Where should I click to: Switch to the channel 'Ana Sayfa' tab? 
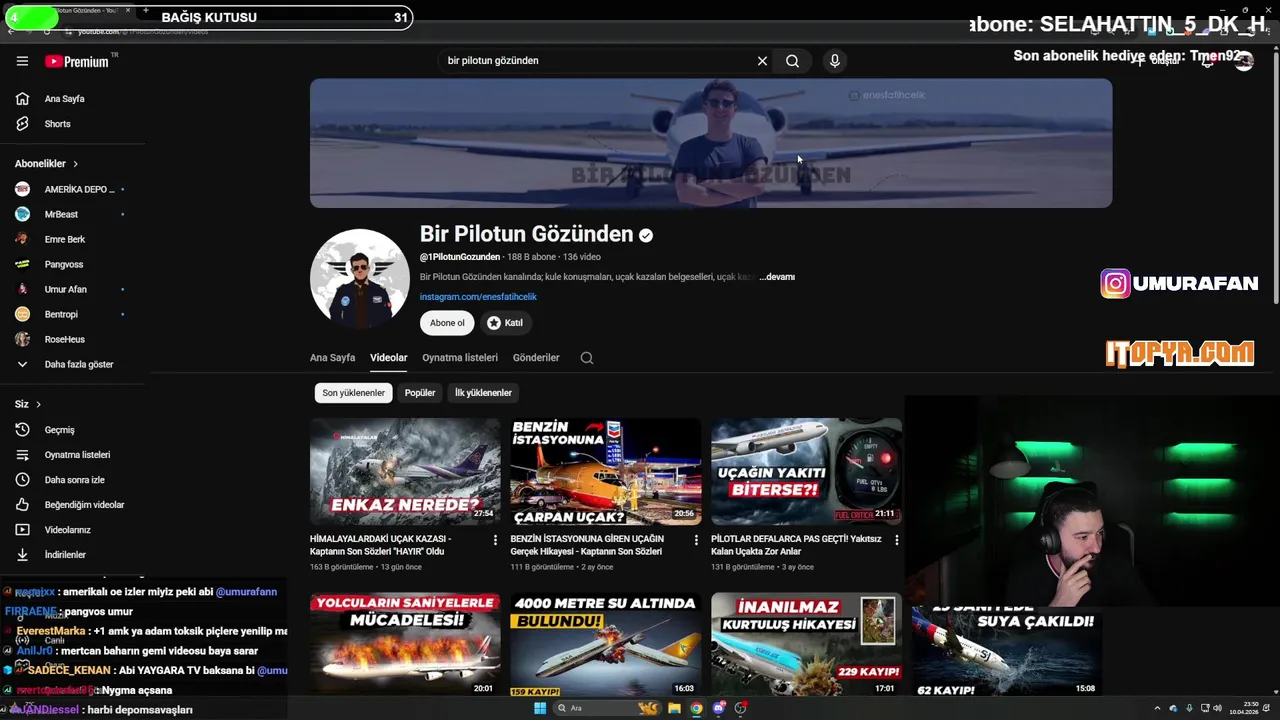coord(332,358)
